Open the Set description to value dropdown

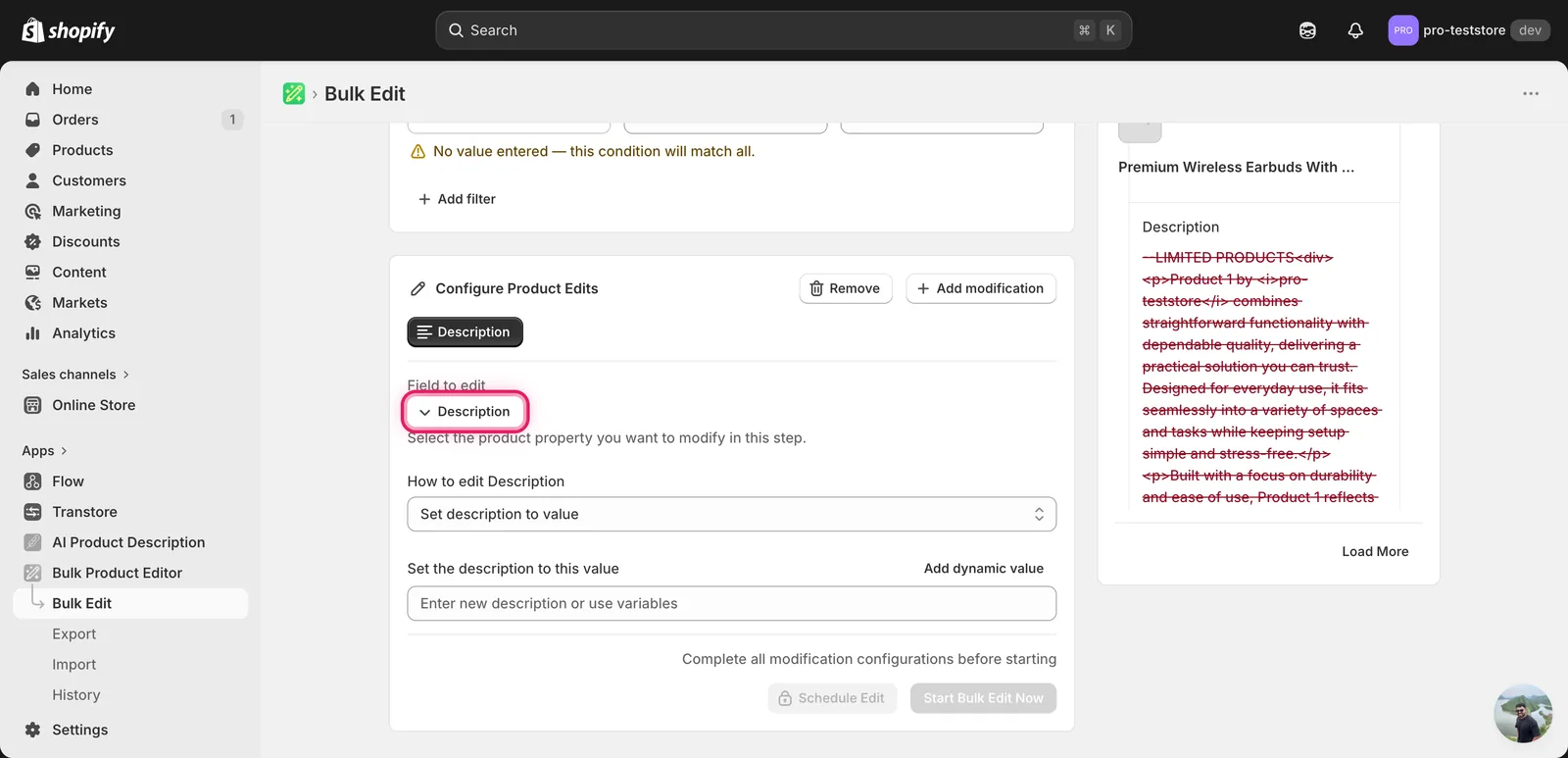tap(731, 514)
